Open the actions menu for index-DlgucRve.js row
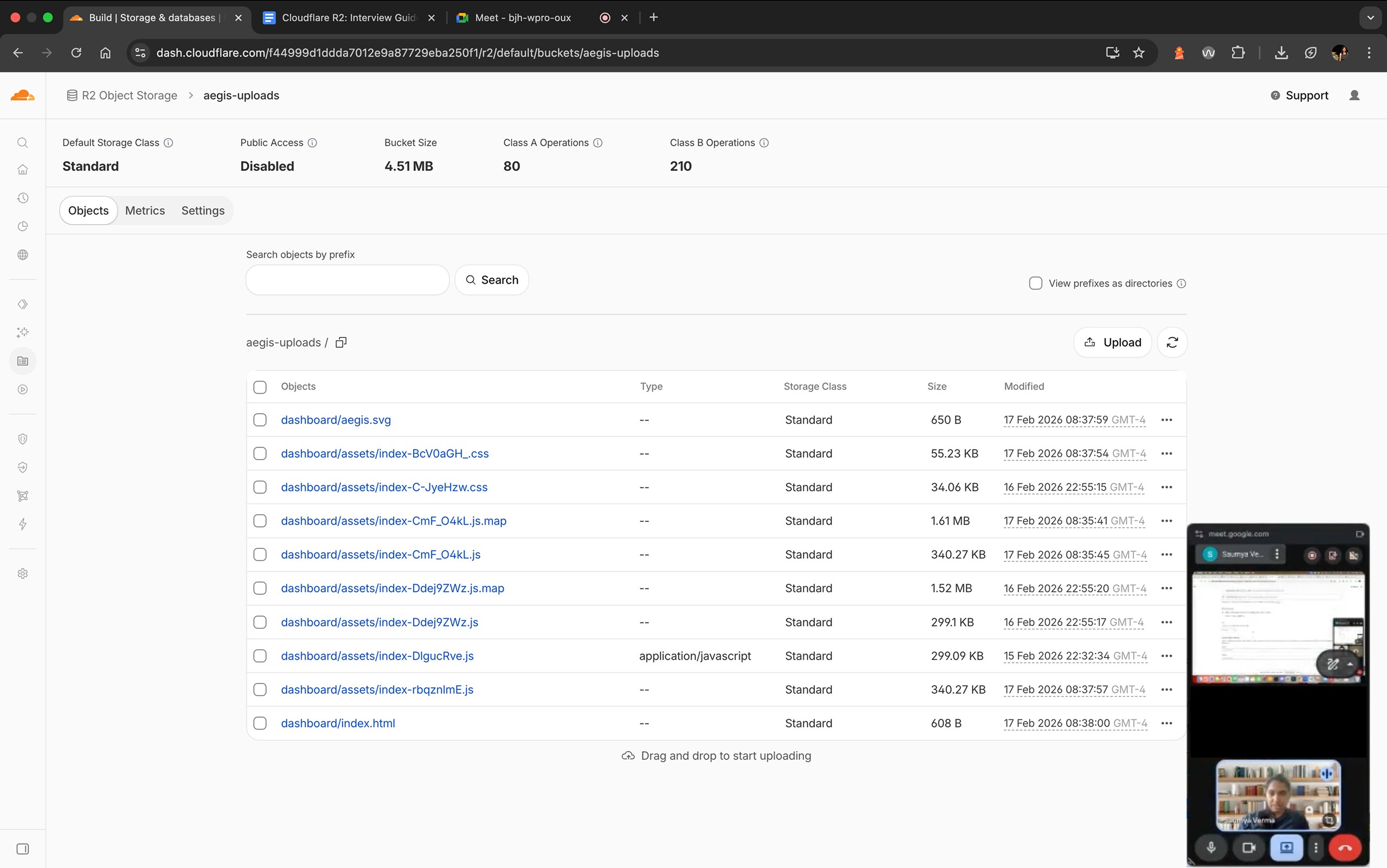Screen dimensions: 1387x868 point(1166,655)
